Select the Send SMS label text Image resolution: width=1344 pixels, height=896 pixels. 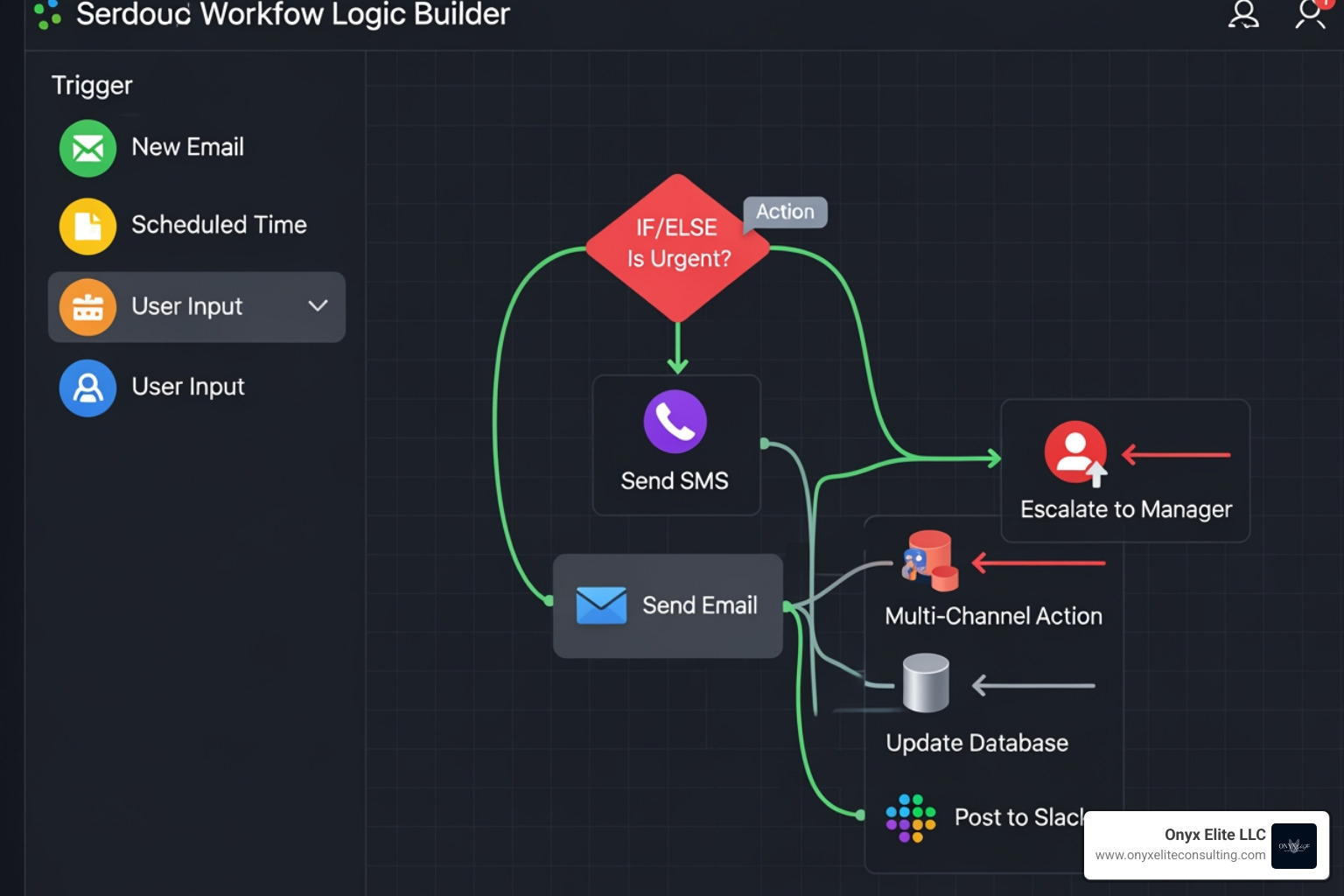[x=675, y=480]
